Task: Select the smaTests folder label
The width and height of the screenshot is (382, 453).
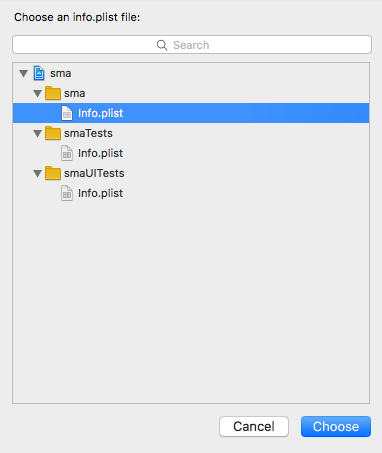Action: 88,133
